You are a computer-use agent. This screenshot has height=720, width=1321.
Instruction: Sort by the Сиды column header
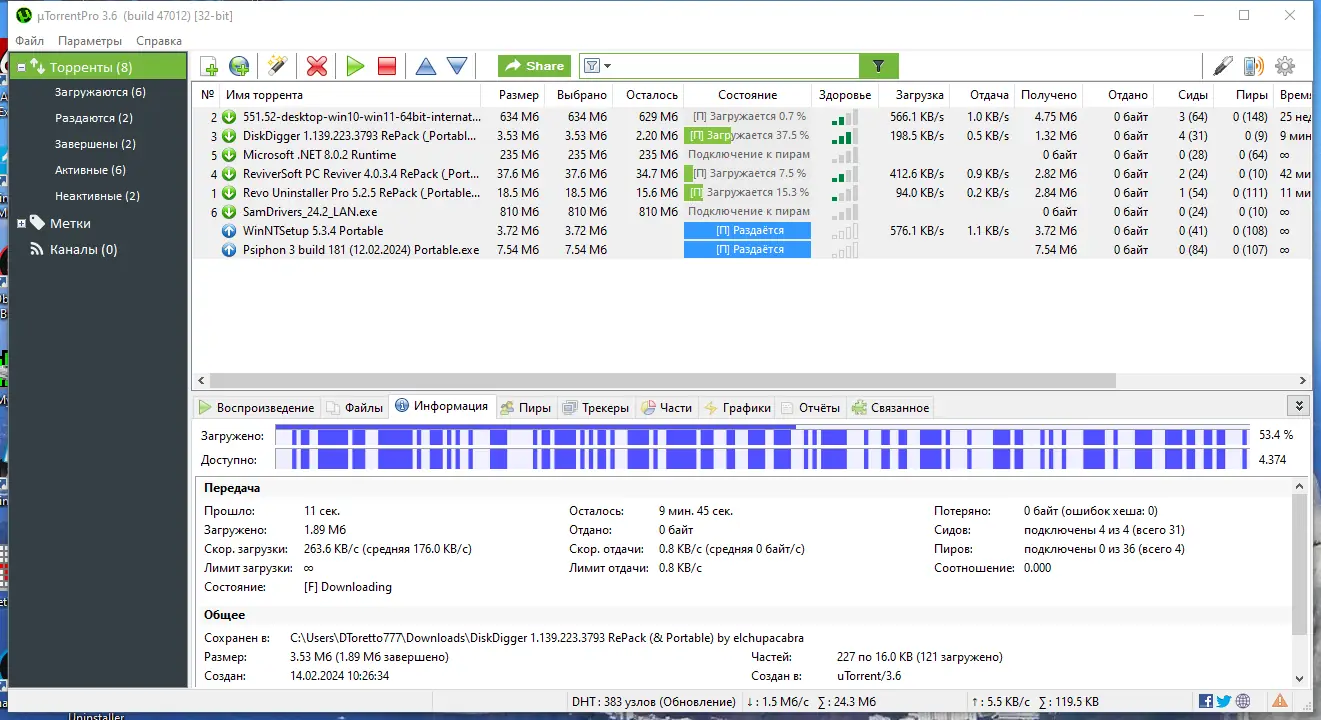coord(1182,95)
